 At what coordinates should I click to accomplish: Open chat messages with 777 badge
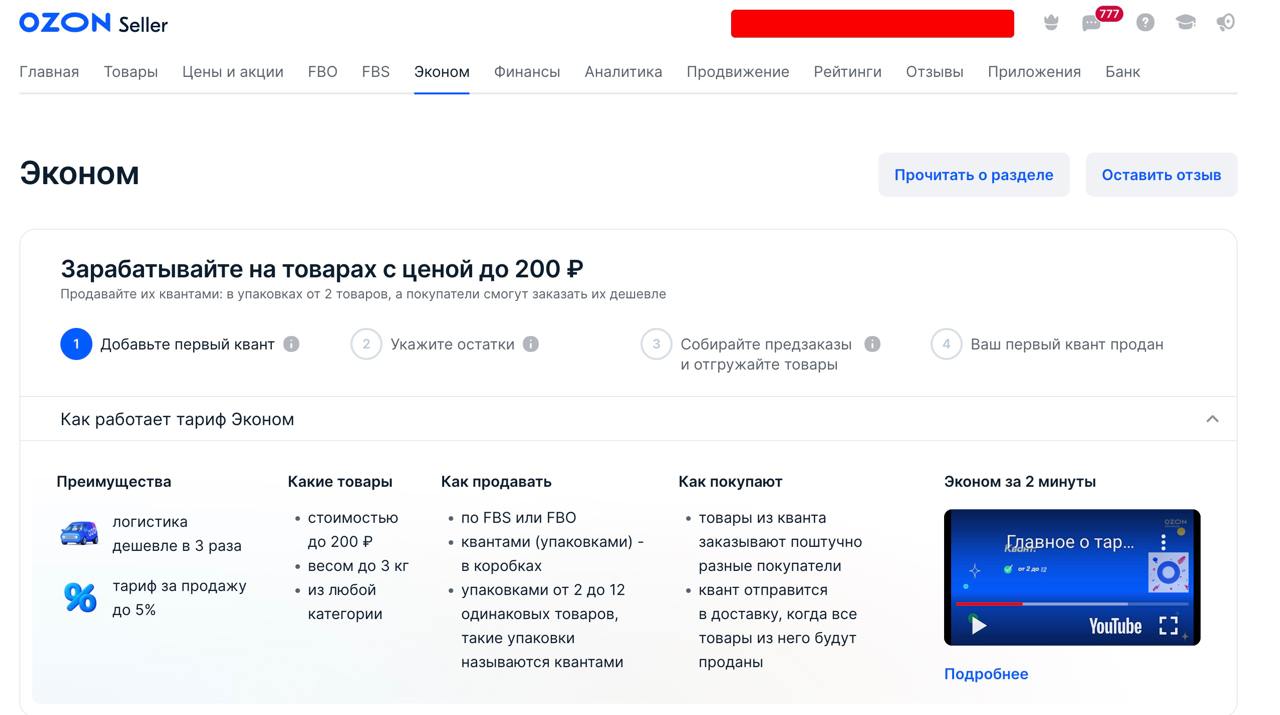pyautogui.click(x=1092, y=23)
